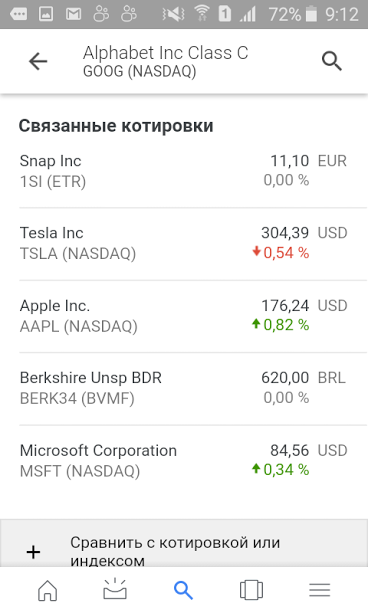Image resolution: width=368 pixels, height=613 pixels.
Task: Open the Snap Inc quote row
Action: point(184,171)
